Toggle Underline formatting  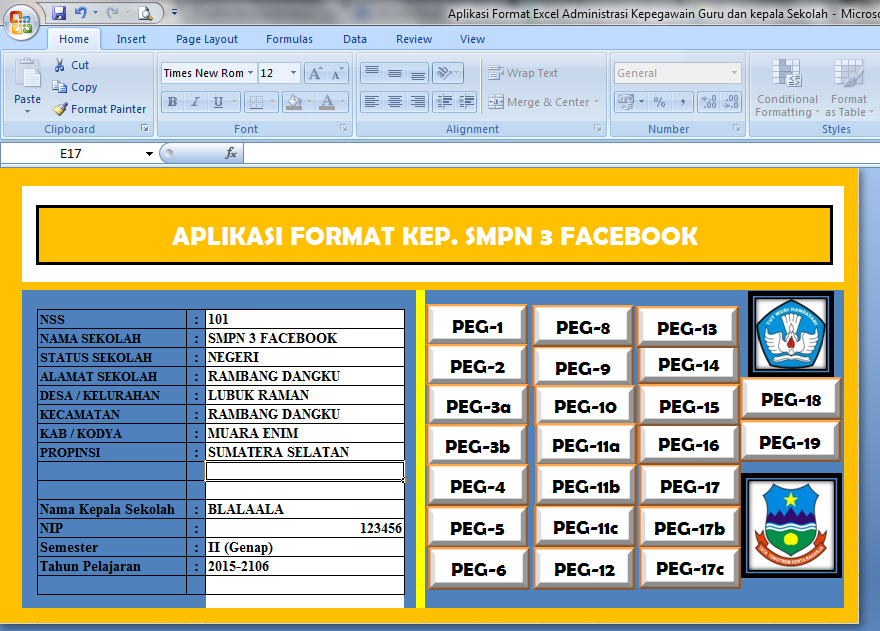(x=218, y=102)
